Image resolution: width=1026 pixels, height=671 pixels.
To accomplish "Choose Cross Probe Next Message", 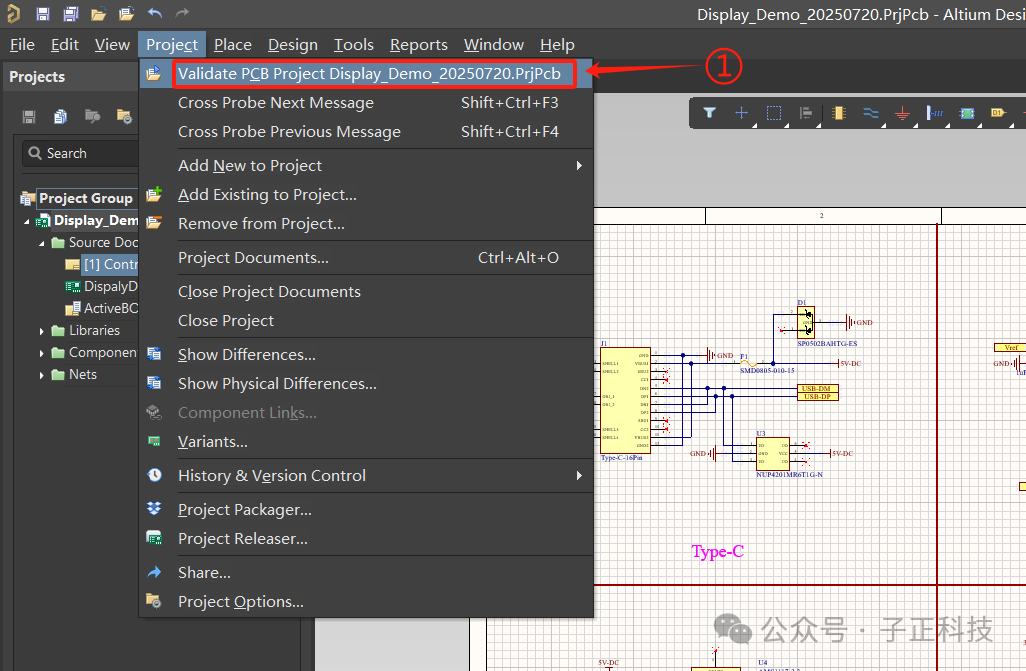I will tap(366, 103).
